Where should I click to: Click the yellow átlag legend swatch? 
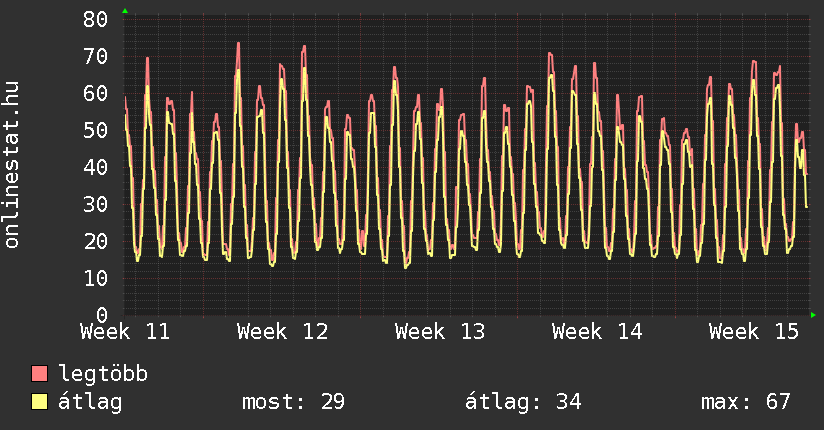click(x=40, y=402)
